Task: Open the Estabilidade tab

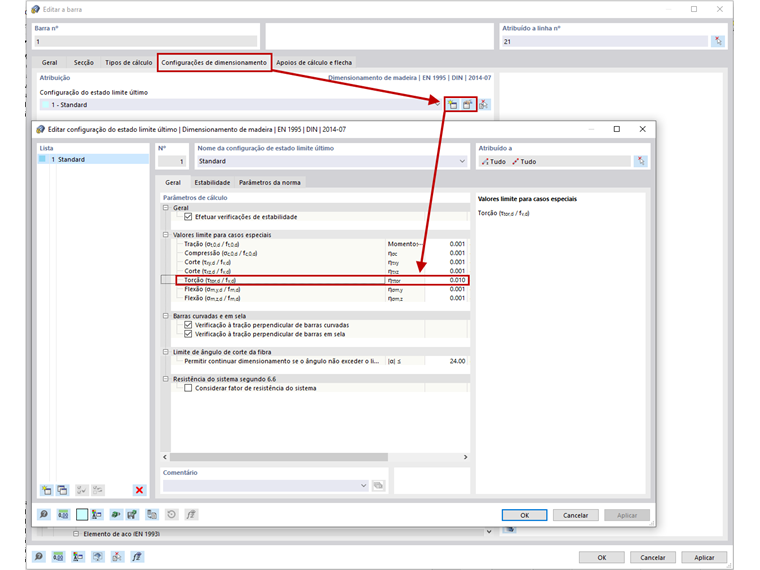Action: tap(212, 183)
